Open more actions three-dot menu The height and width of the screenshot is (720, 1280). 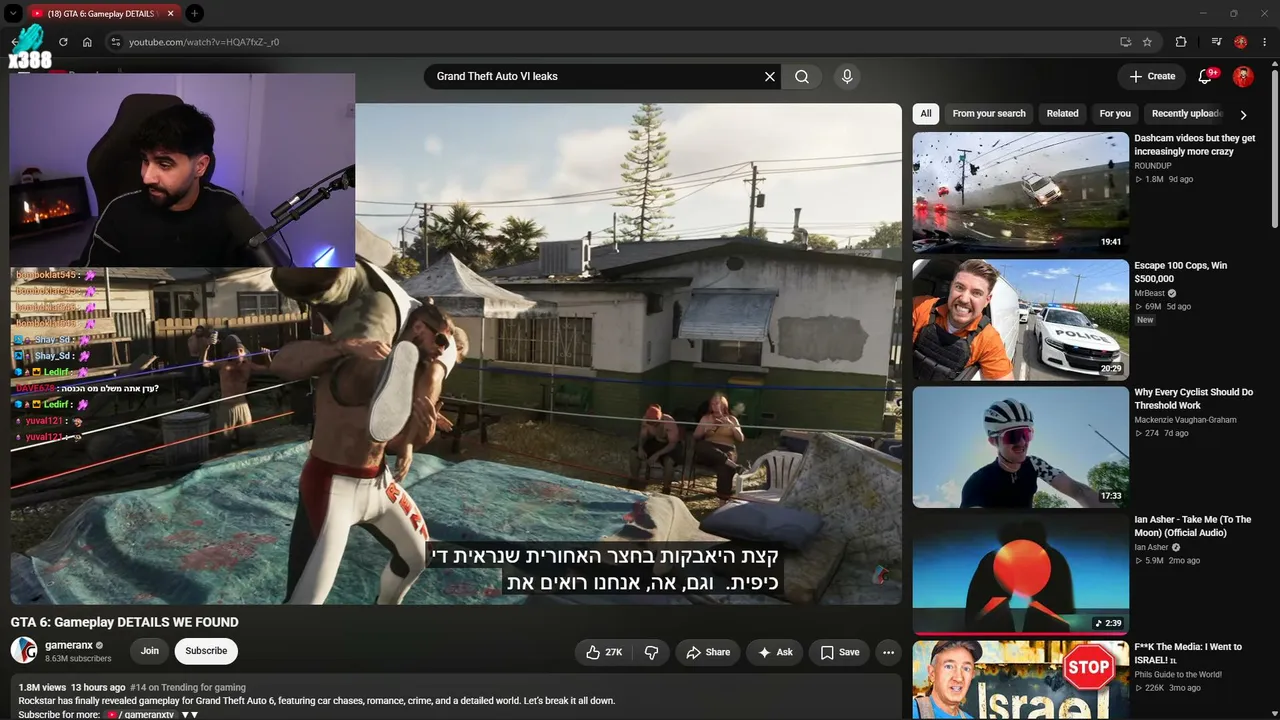(888, 652)
